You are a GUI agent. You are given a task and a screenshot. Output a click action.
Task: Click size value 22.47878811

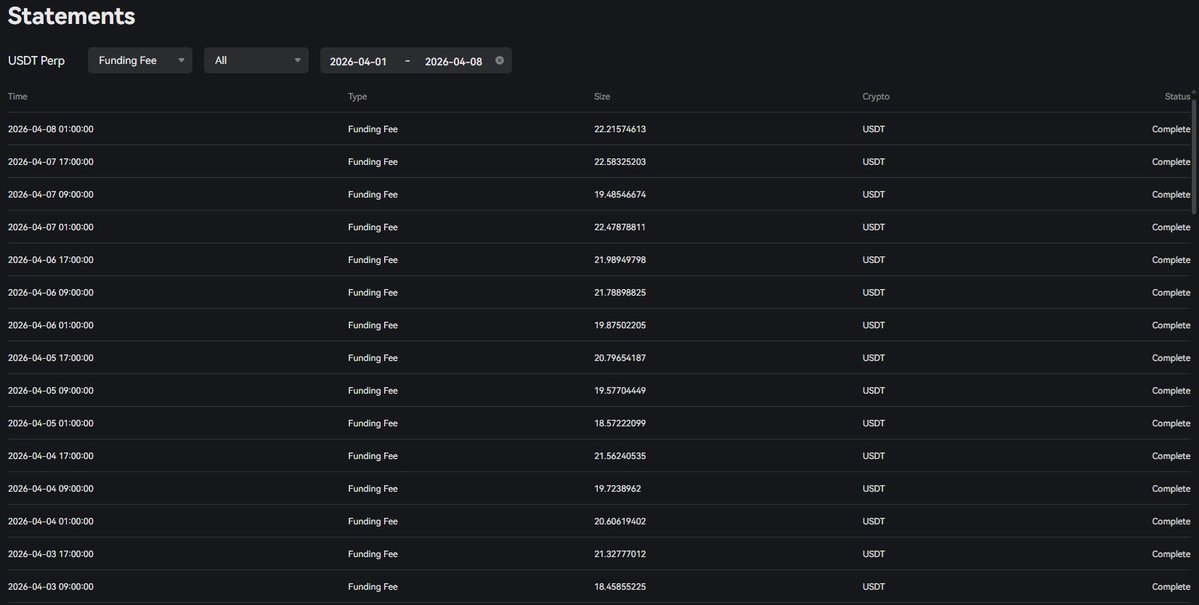click(x=620, y=227)
